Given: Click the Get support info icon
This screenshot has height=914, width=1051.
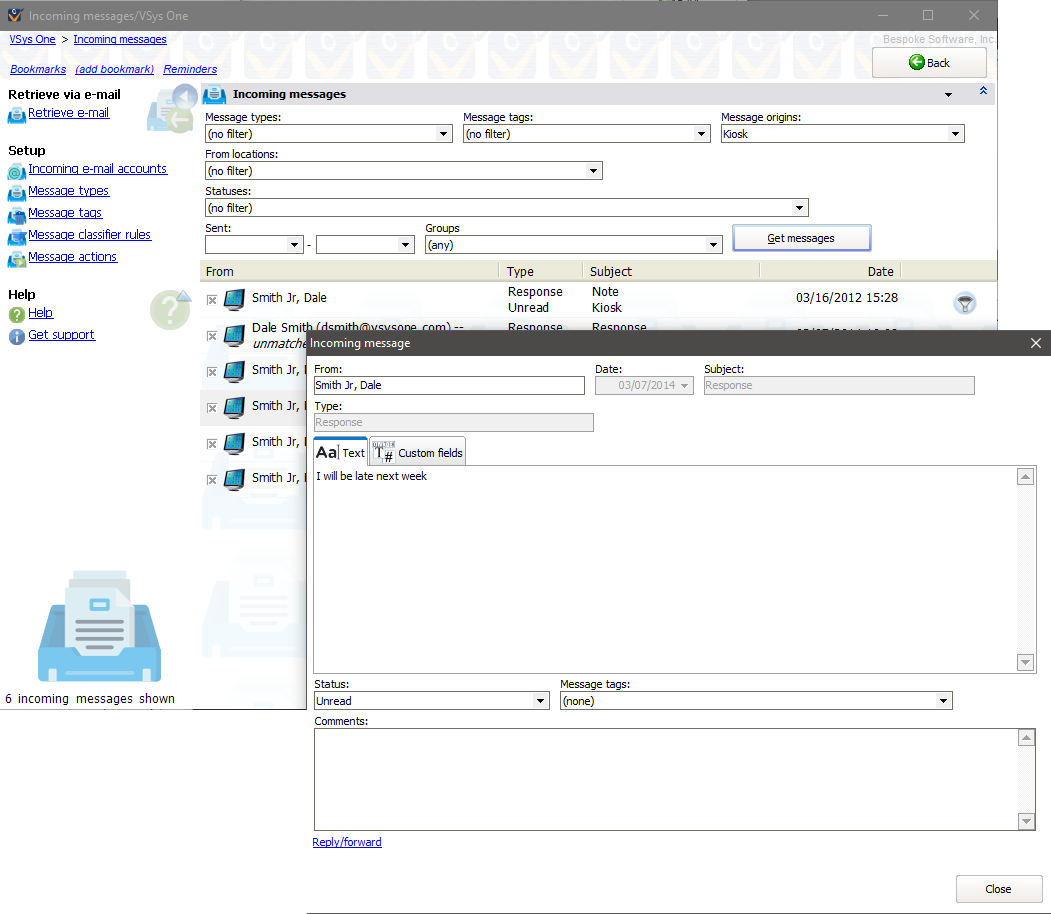Looking at the screenshot, I should click(17, 336).
